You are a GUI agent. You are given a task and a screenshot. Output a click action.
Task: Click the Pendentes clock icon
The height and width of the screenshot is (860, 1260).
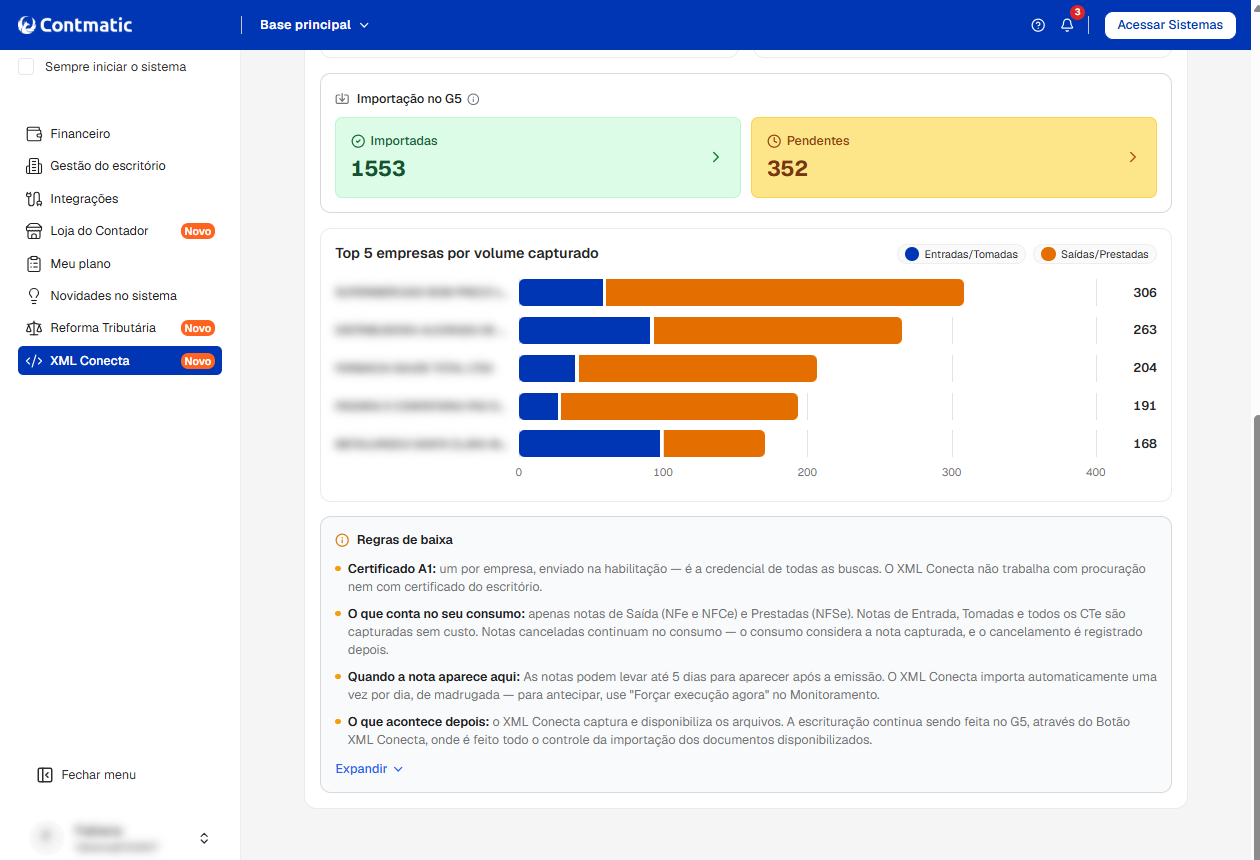click(x=774, y=141)
